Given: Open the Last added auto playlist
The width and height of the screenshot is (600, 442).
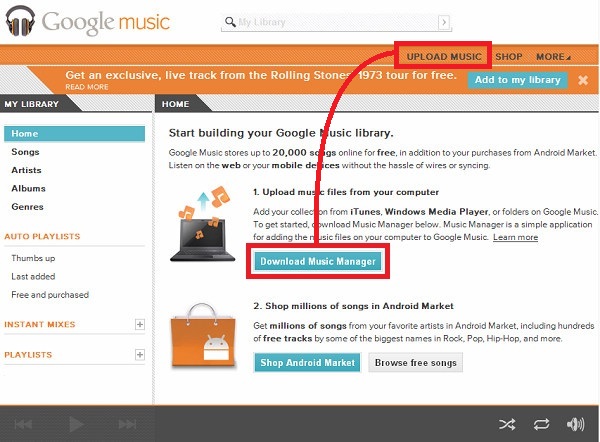Looking at the screenshot, I should tap(33, 277).
